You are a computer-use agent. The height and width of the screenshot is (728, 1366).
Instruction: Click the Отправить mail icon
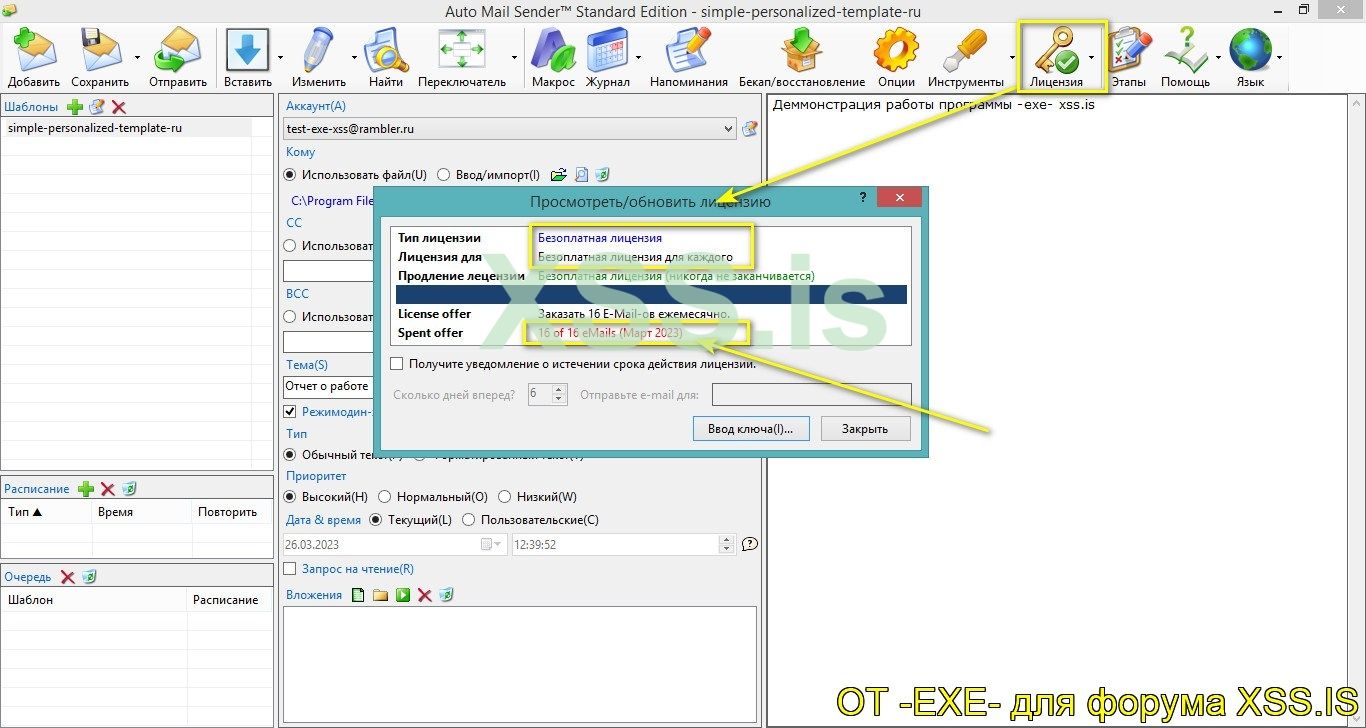click(178, 50)
